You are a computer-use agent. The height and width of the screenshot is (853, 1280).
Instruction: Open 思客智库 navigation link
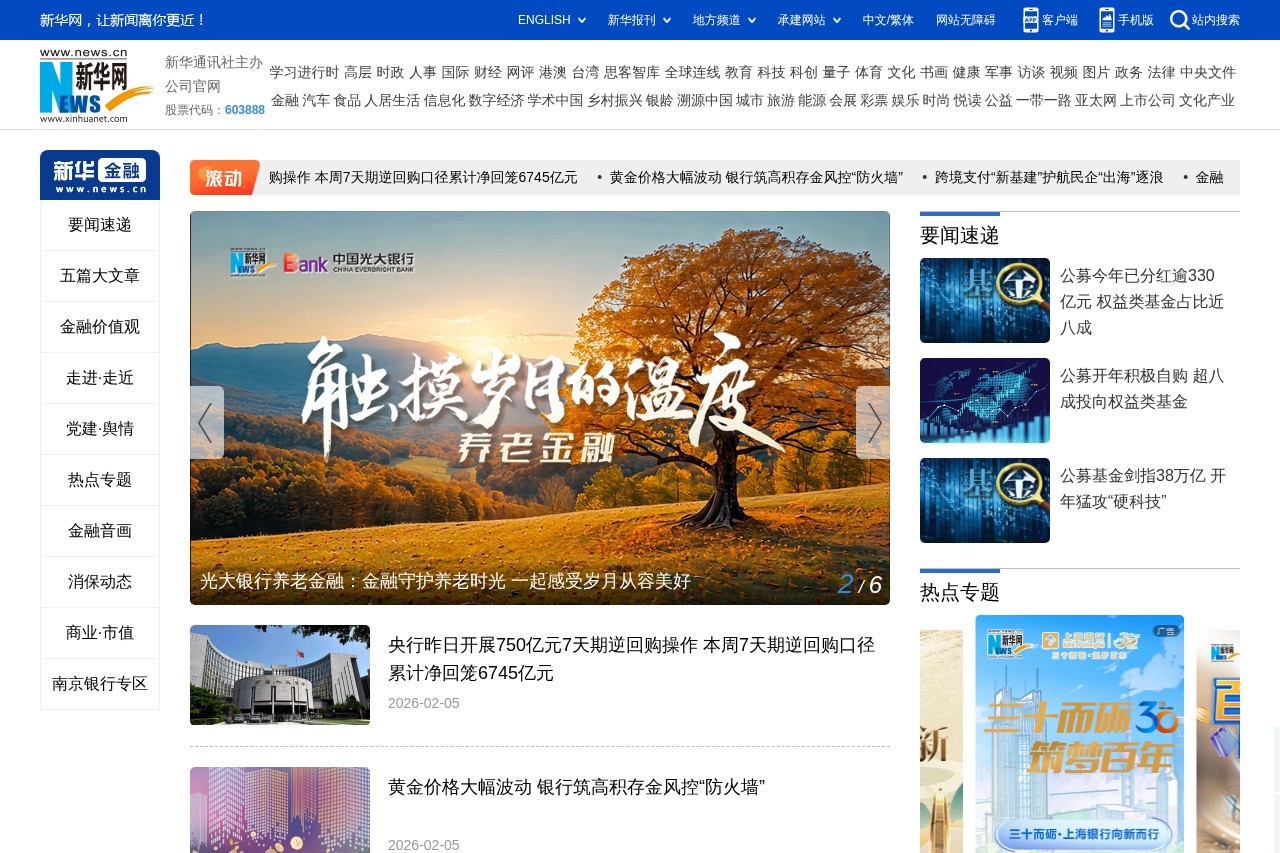(x=632, y=72)
